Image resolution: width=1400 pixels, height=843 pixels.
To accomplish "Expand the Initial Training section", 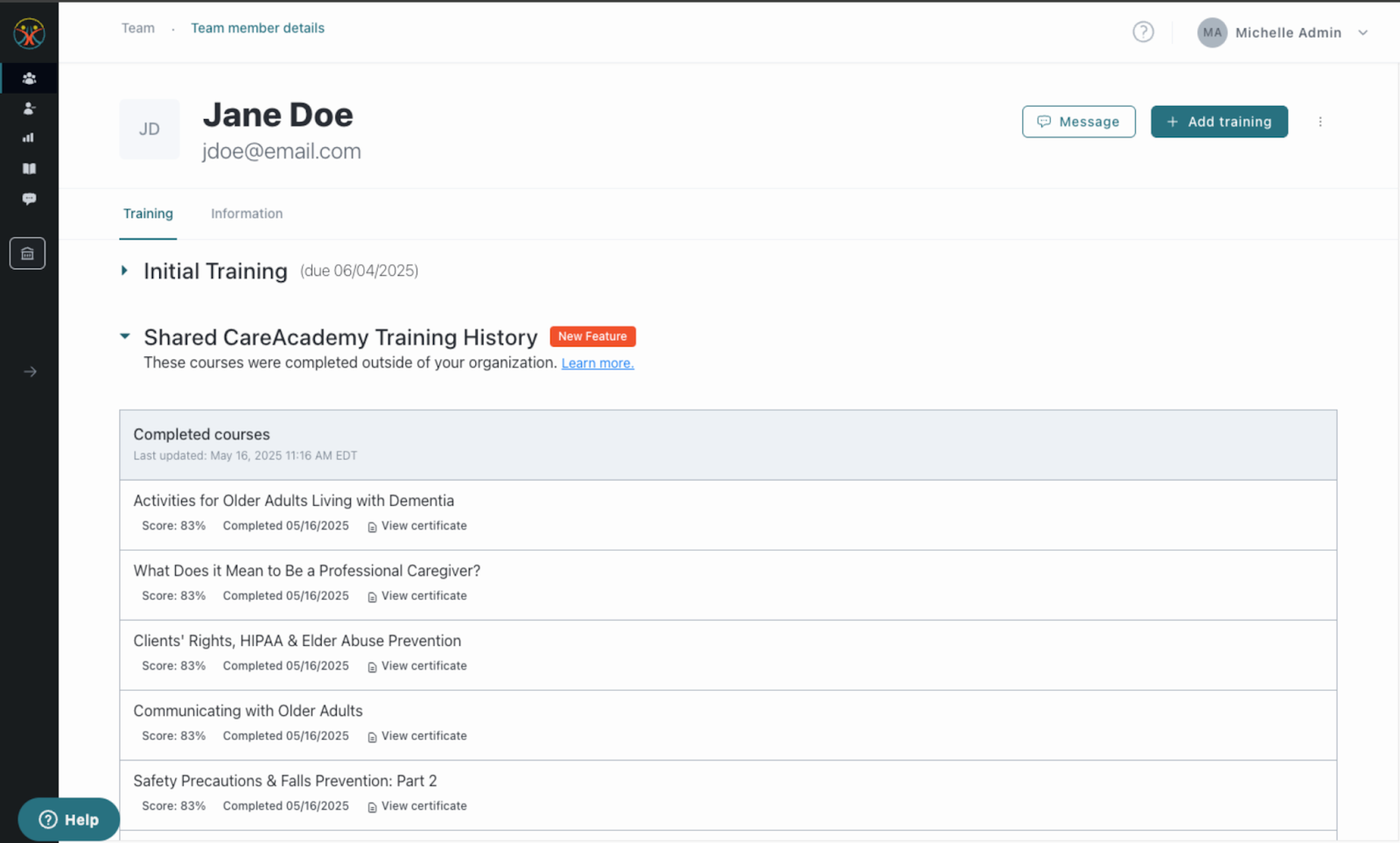I will tap(124, 271).
